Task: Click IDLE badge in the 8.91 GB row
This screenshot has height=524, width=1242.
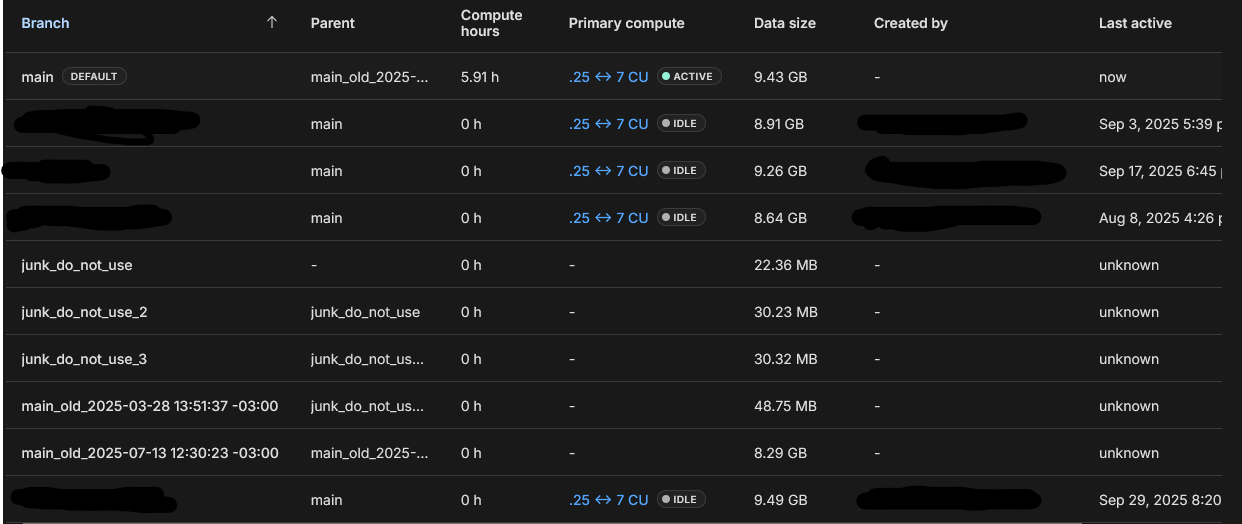Action: coord(681,124)
